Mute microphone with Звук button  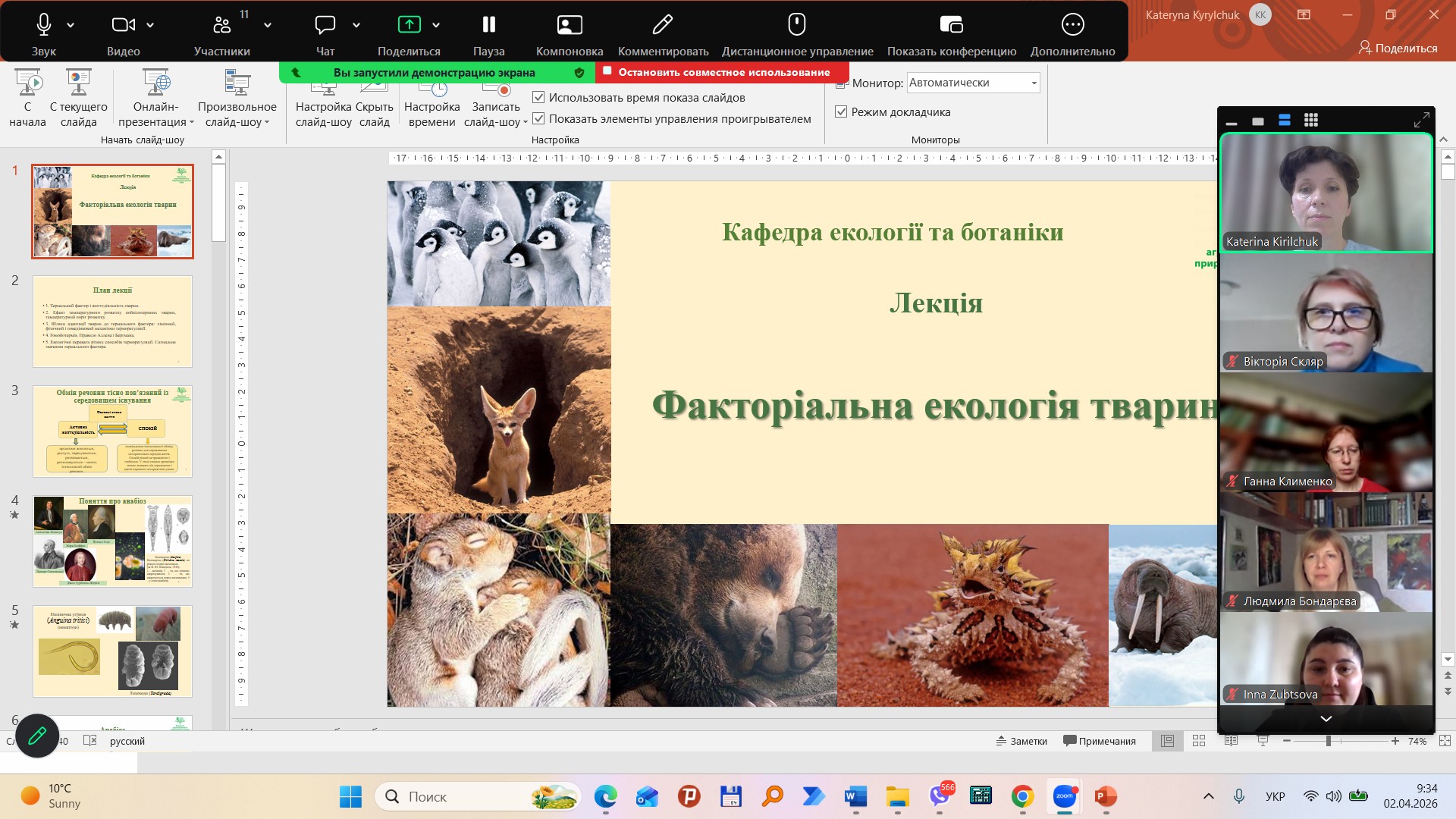tap(44, 26)
